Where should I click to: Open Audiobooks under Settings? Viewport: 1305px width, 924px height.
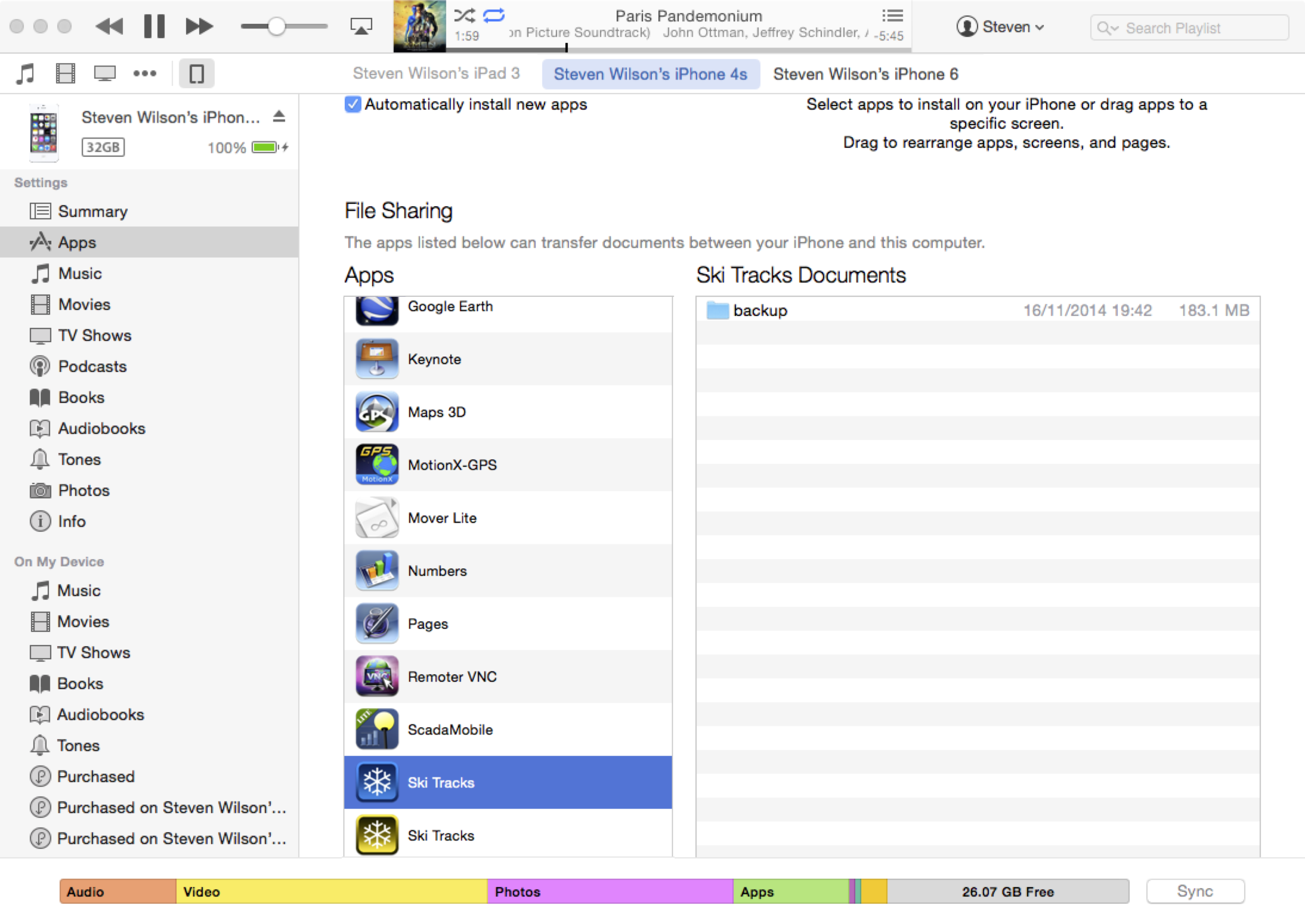tap(149, 428)
